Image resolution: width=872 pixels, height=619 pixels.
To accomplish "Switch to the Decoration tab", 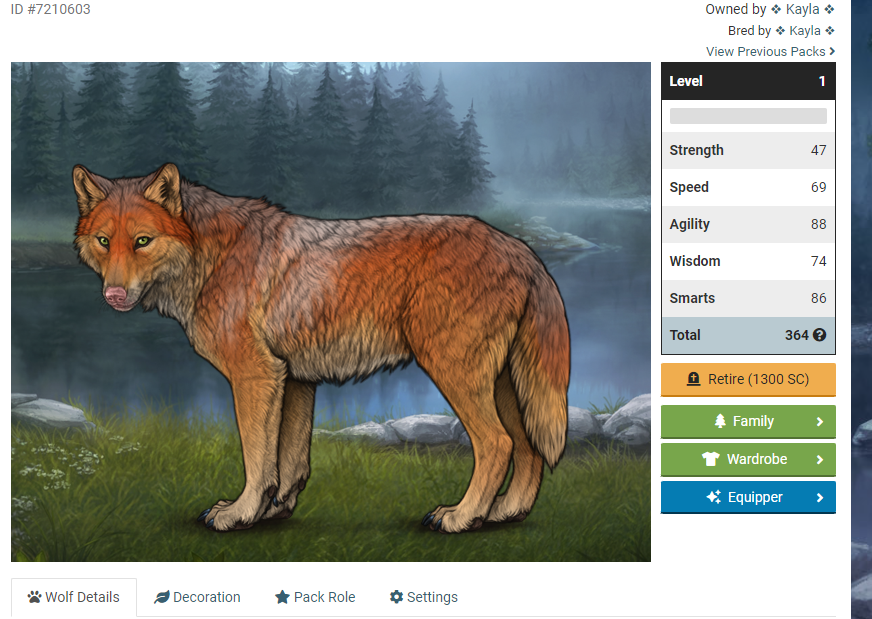I will 197,597.
